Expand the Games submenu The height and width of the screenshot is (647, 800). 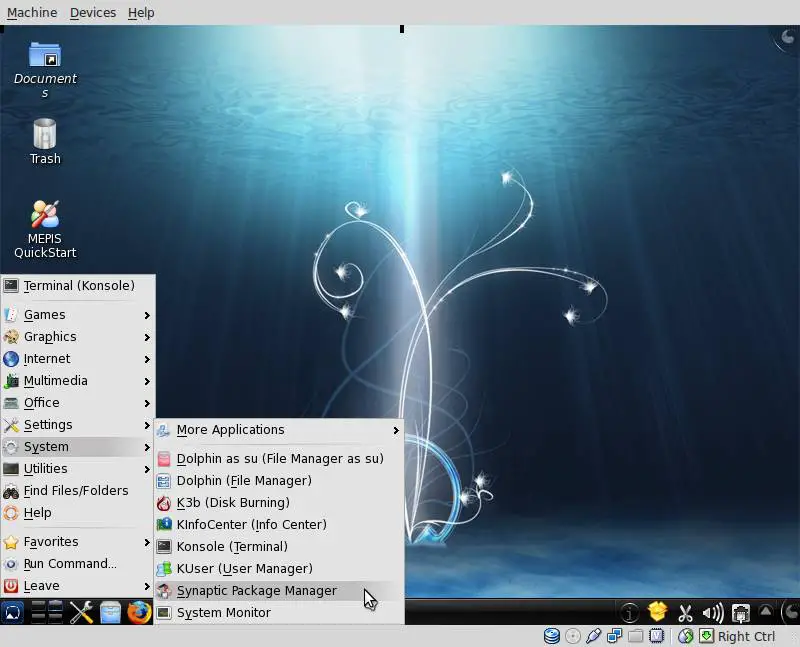click(x=78, y=315)
